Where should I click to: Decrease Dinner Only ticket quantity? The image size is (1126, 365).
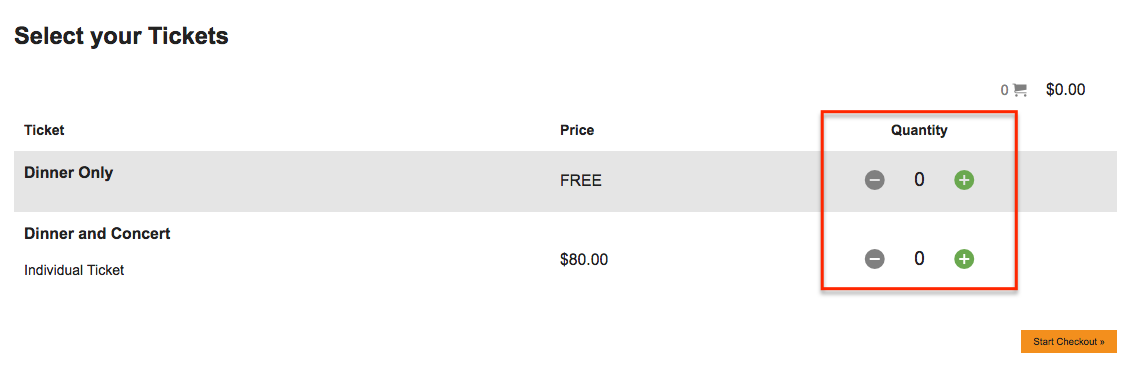[x=875, y=180]
